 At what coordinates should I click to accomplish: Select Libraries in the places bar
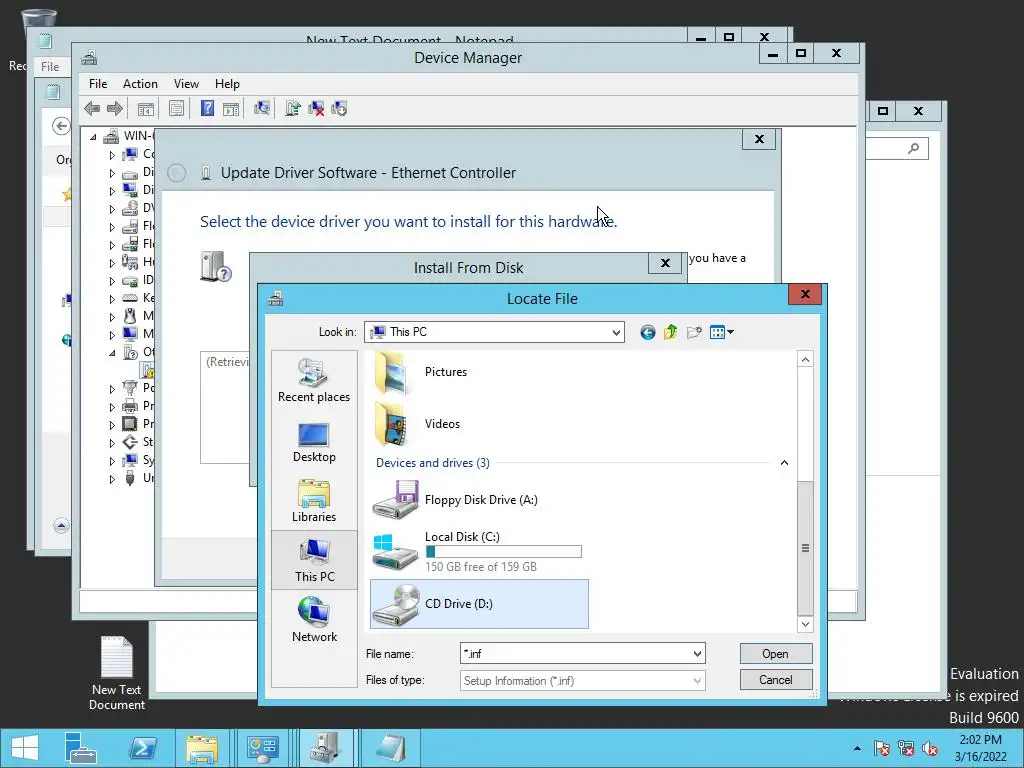pos(314,502)
